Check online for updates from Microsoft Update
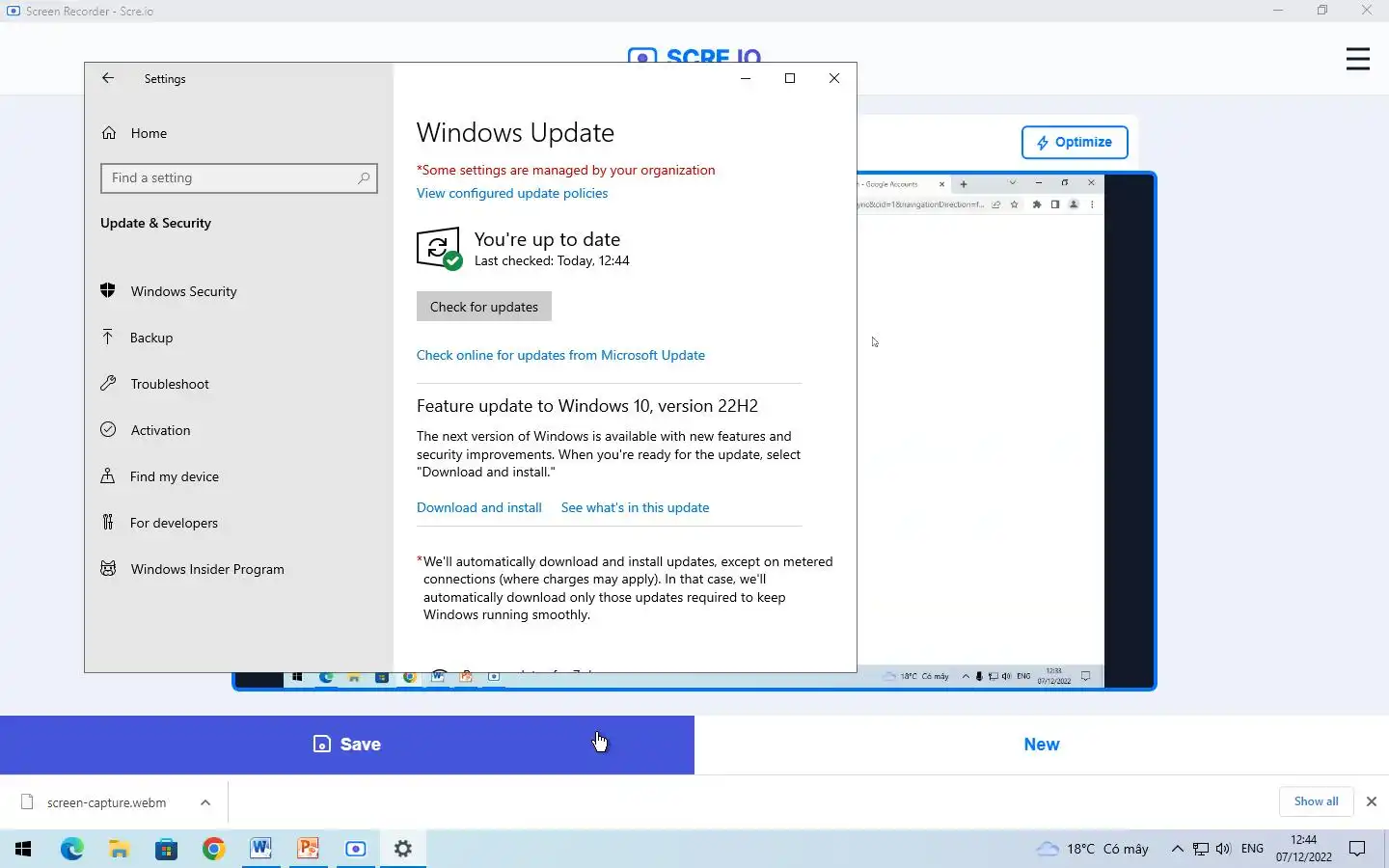 click(x=560, y=355)
